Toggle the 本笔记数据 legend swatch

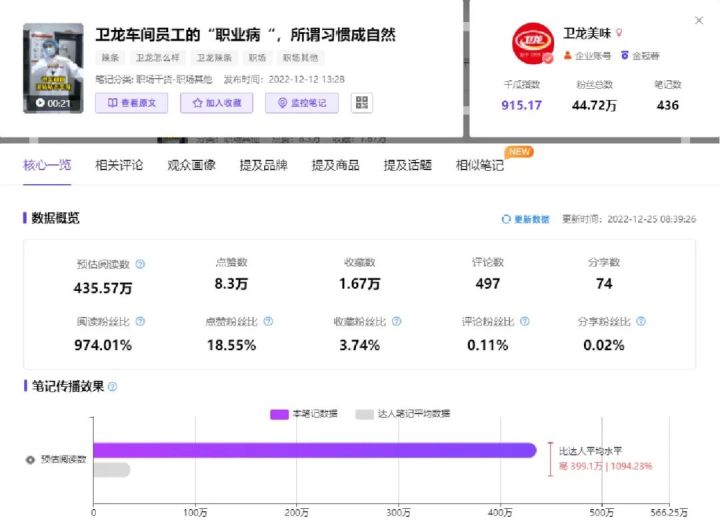pyautogui.click(x=279, y=414)
